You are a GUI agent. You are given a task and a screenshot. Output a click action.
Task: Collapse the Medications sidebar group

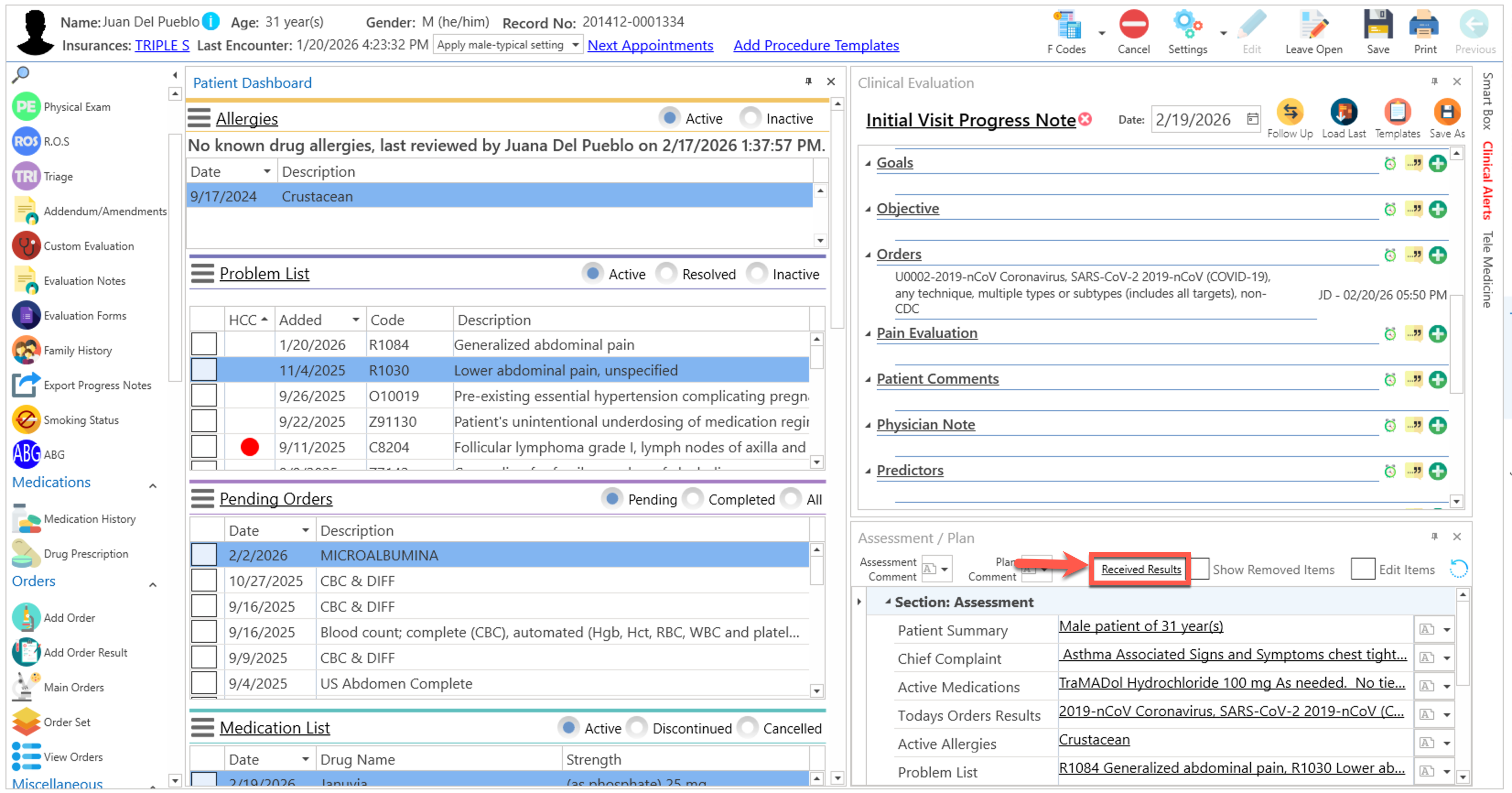(152, 486)
